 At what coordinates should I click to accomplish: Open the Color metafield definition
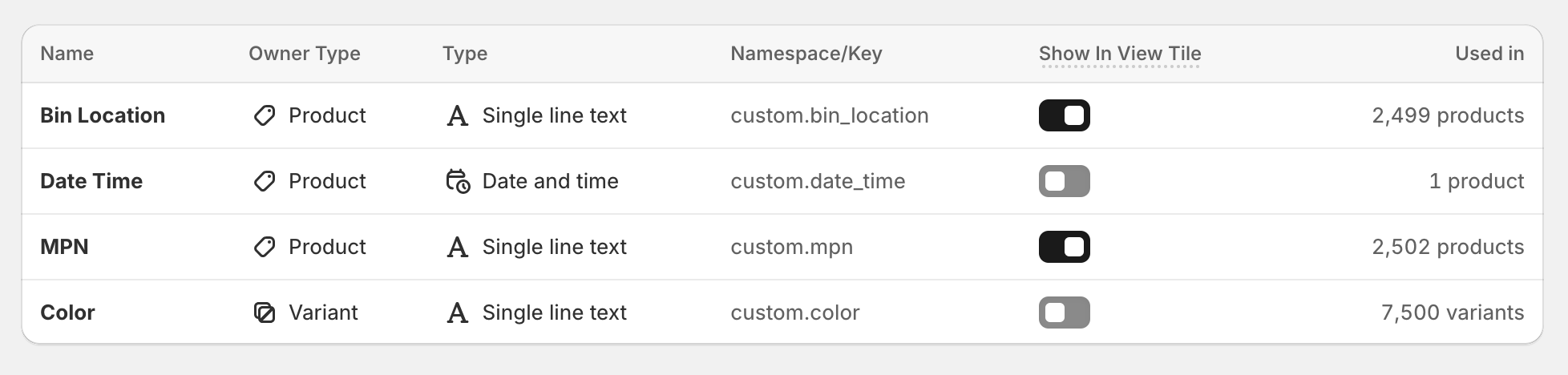[x=67, y=312]
